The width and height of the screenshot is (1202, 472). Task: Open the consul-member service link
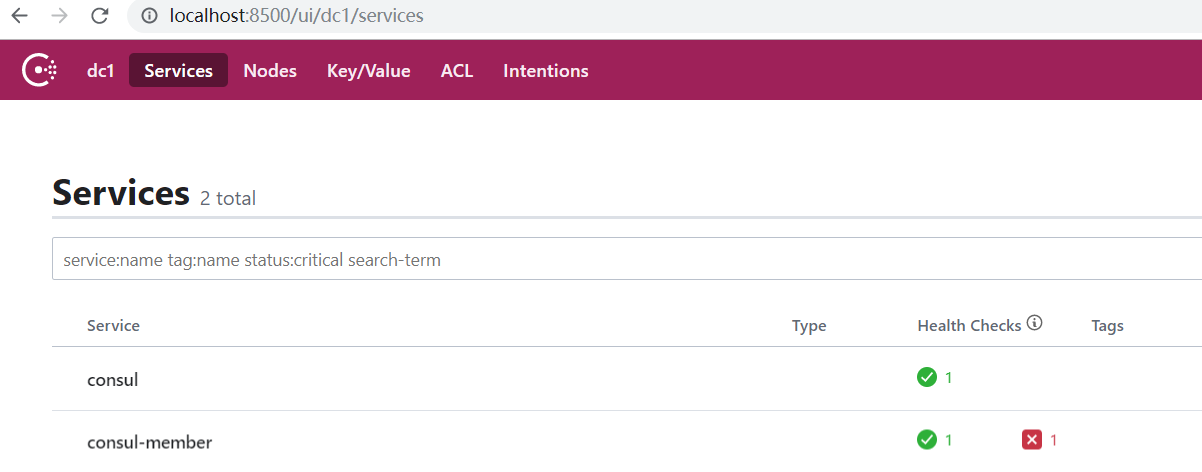(150, 442)
